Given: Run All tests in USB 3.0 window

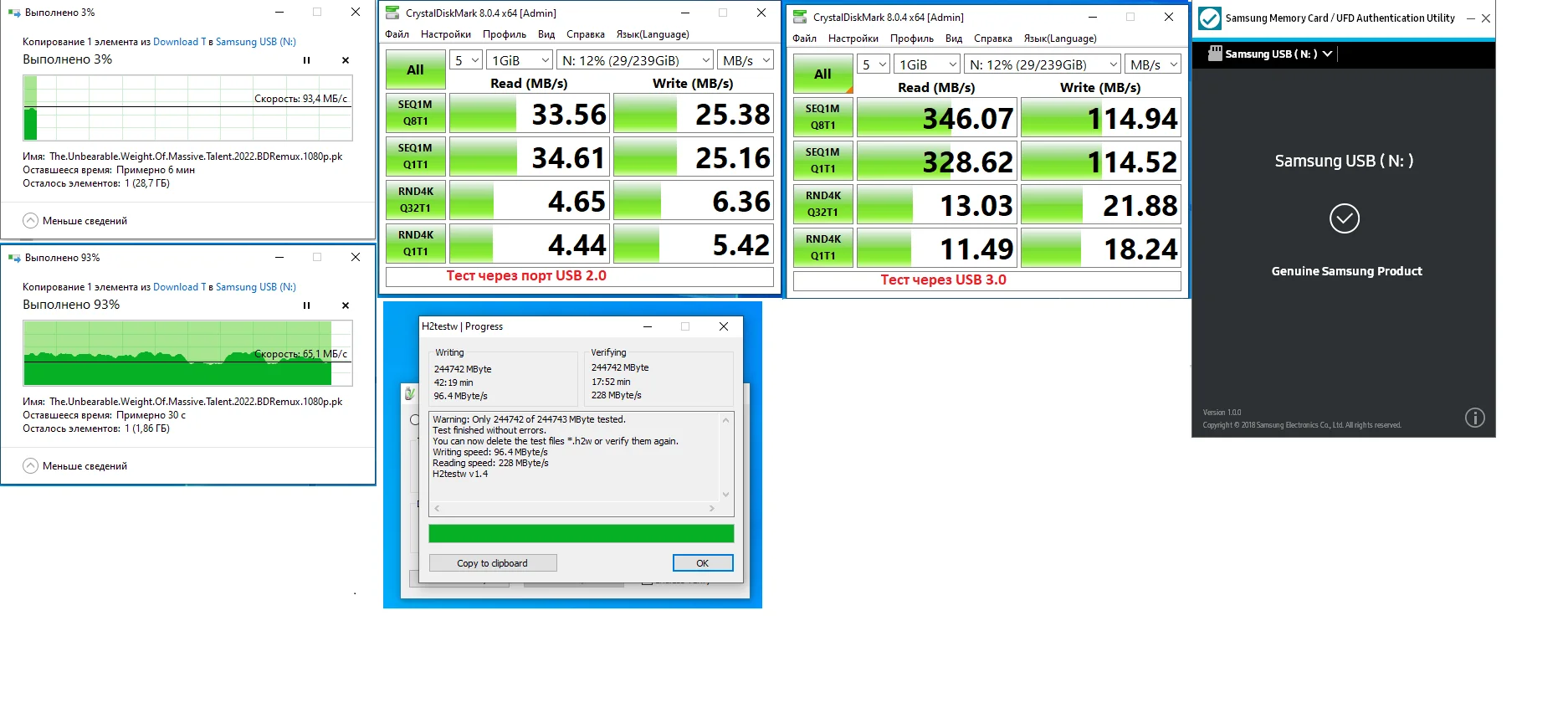Looking at the screenshot, I should 823,74.
